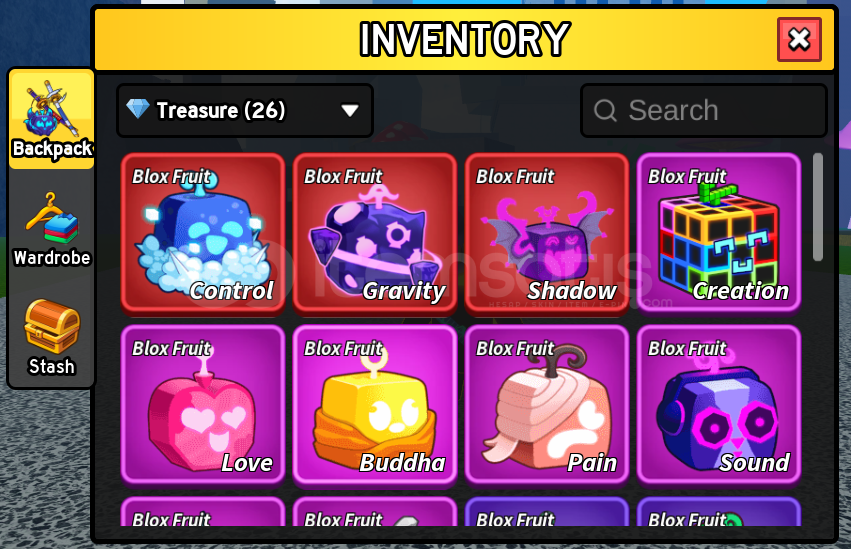The width and height of the screenshot is (851, 549).
Task: Click the dropdown arrow beside Treasure
Action: pyautogui.click(x=350, y=111)
